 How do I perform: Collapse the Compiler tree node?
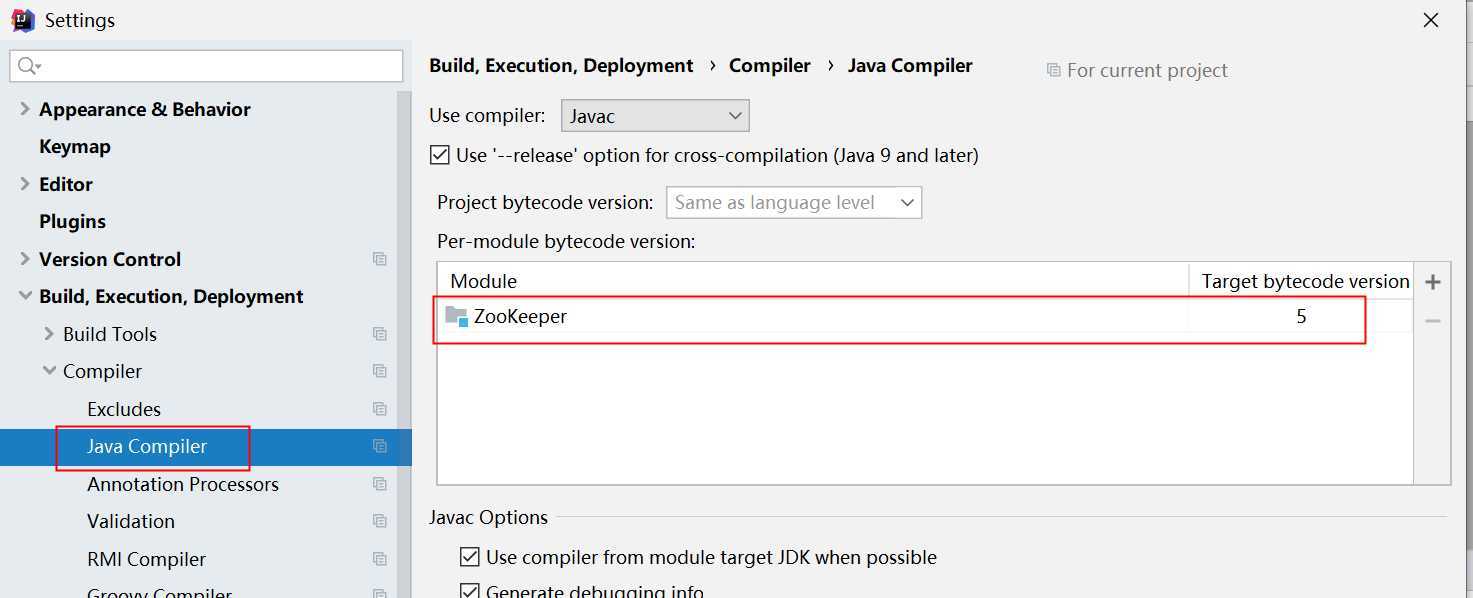(49, 371)
